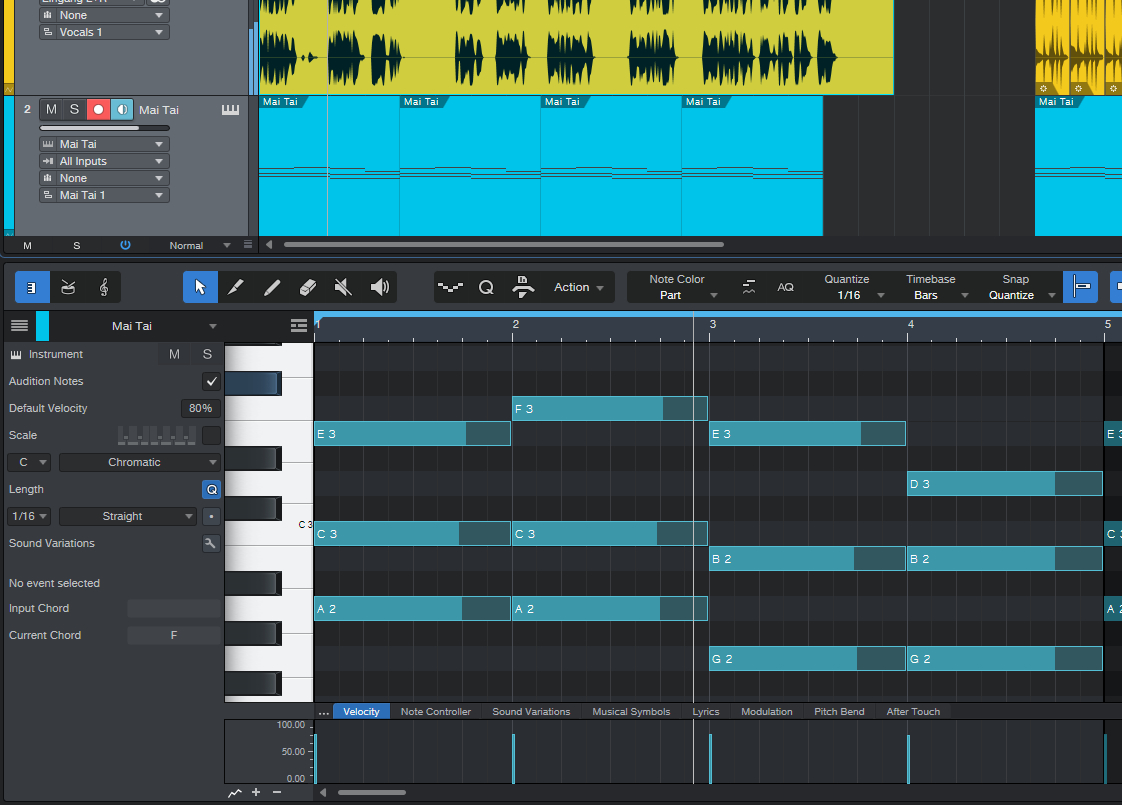This screenshot has height=805, width=1122.
Task: Click the Mai Tai track volume slider
Action: click(x=104, y=128)
